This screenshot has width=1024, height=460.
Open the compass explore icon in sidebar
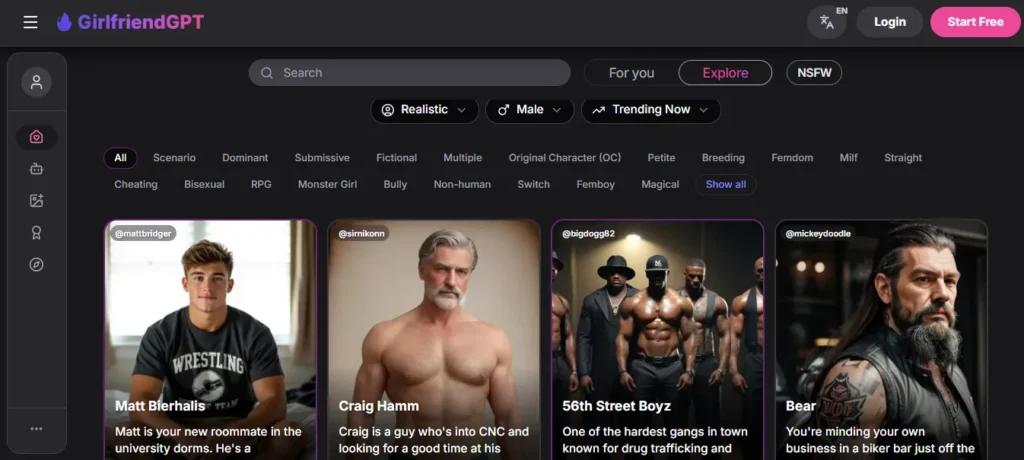point(37,265)
